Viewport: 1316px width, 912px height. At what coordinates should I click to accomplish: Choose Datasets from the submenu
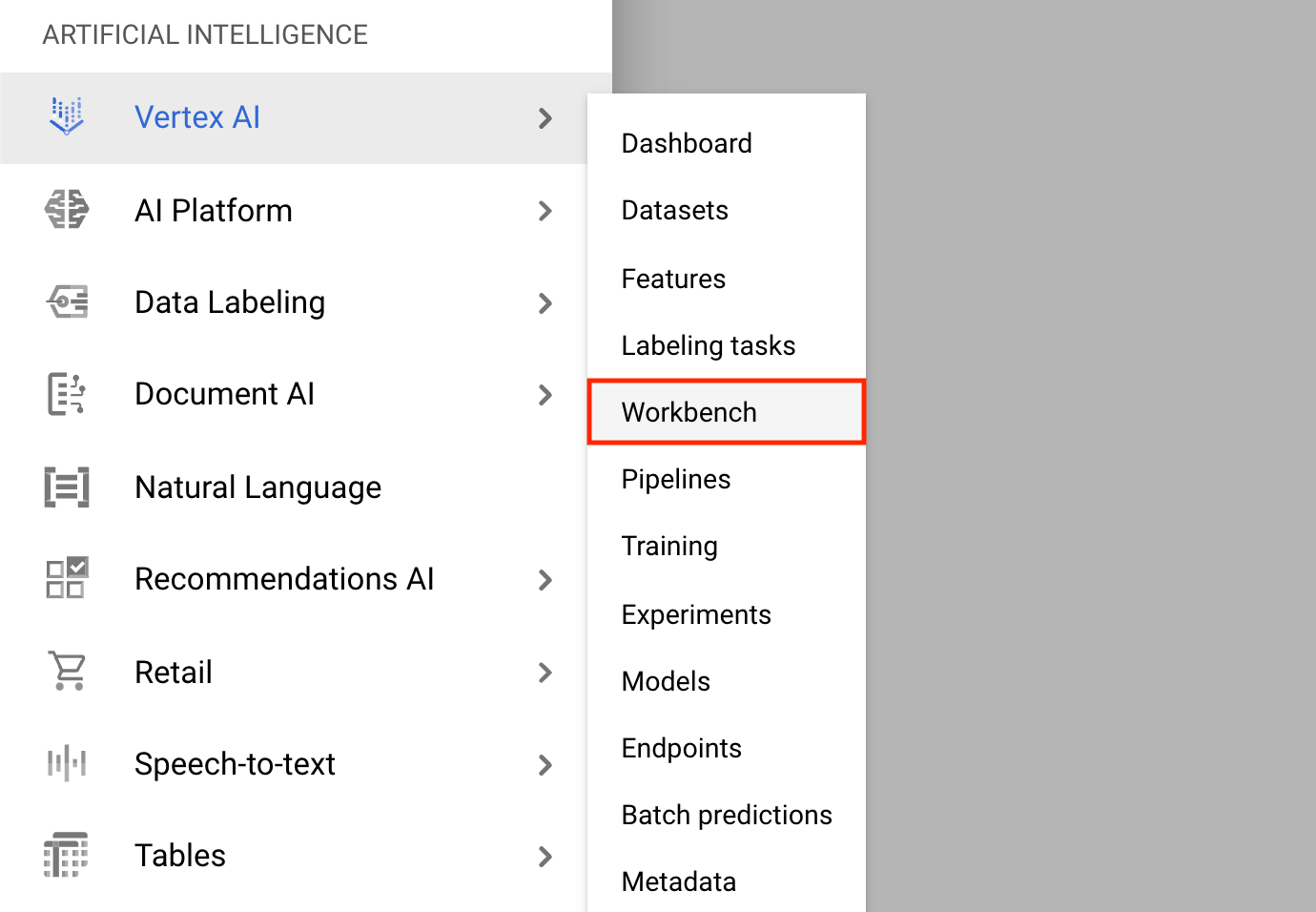[x=675, y=210]
